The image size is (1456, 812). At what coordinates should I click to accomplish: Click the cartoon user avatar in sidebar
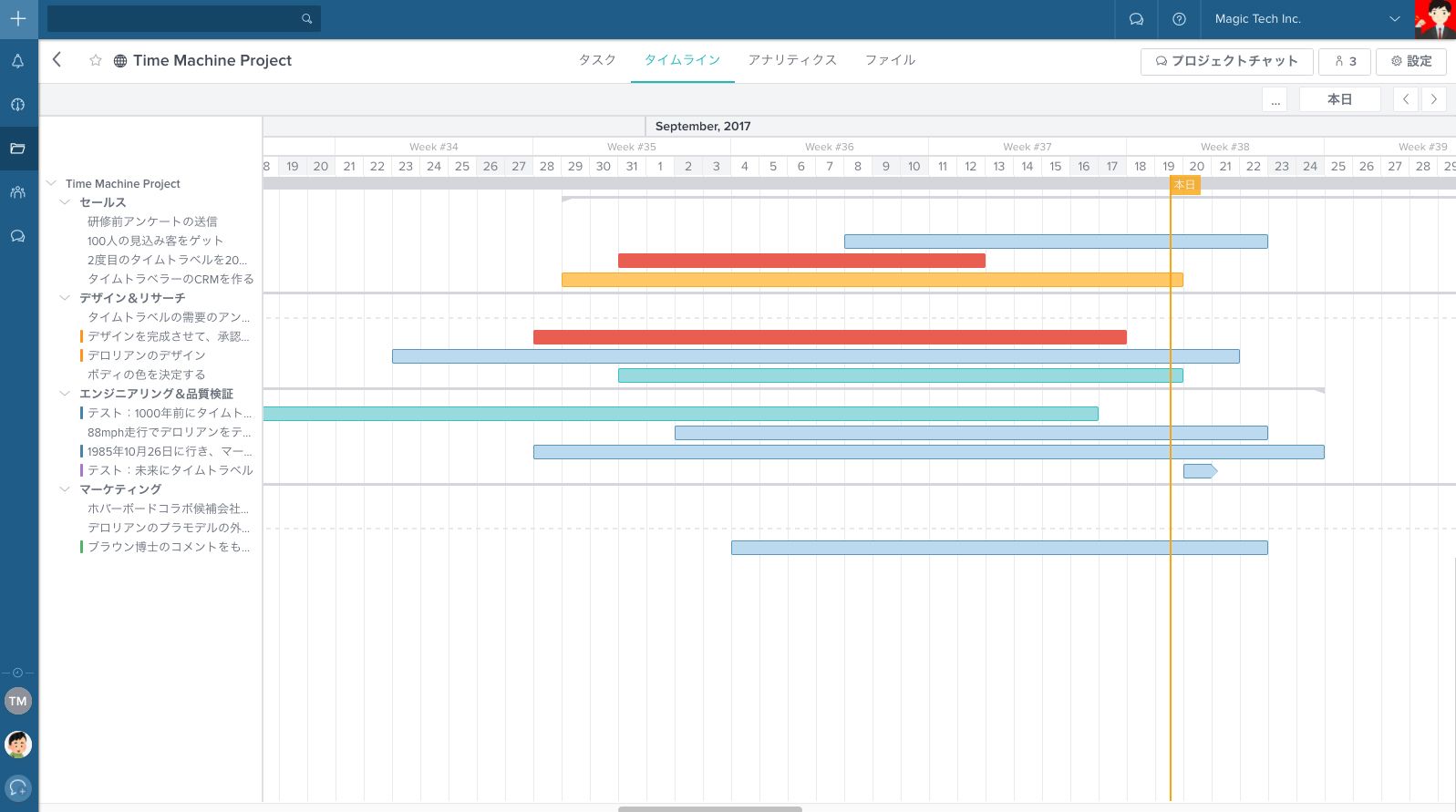18,745
